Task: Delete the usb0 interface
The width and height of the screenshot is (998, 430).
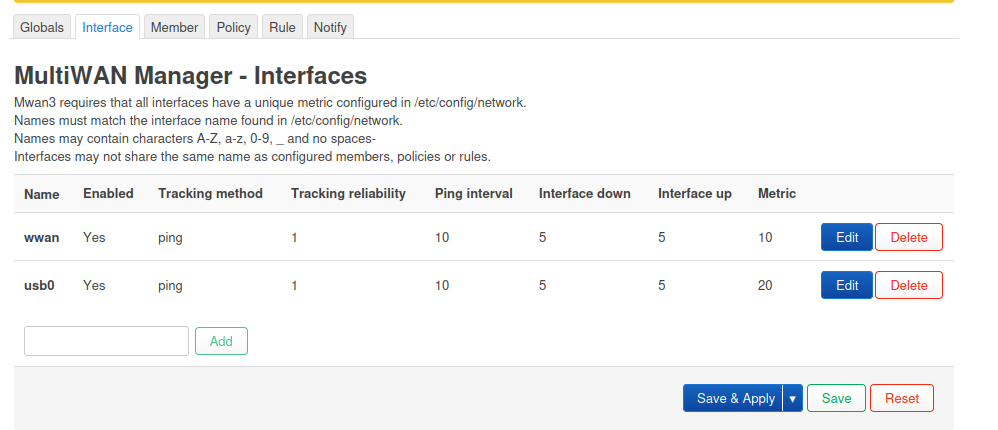Action: pos(909,285)
